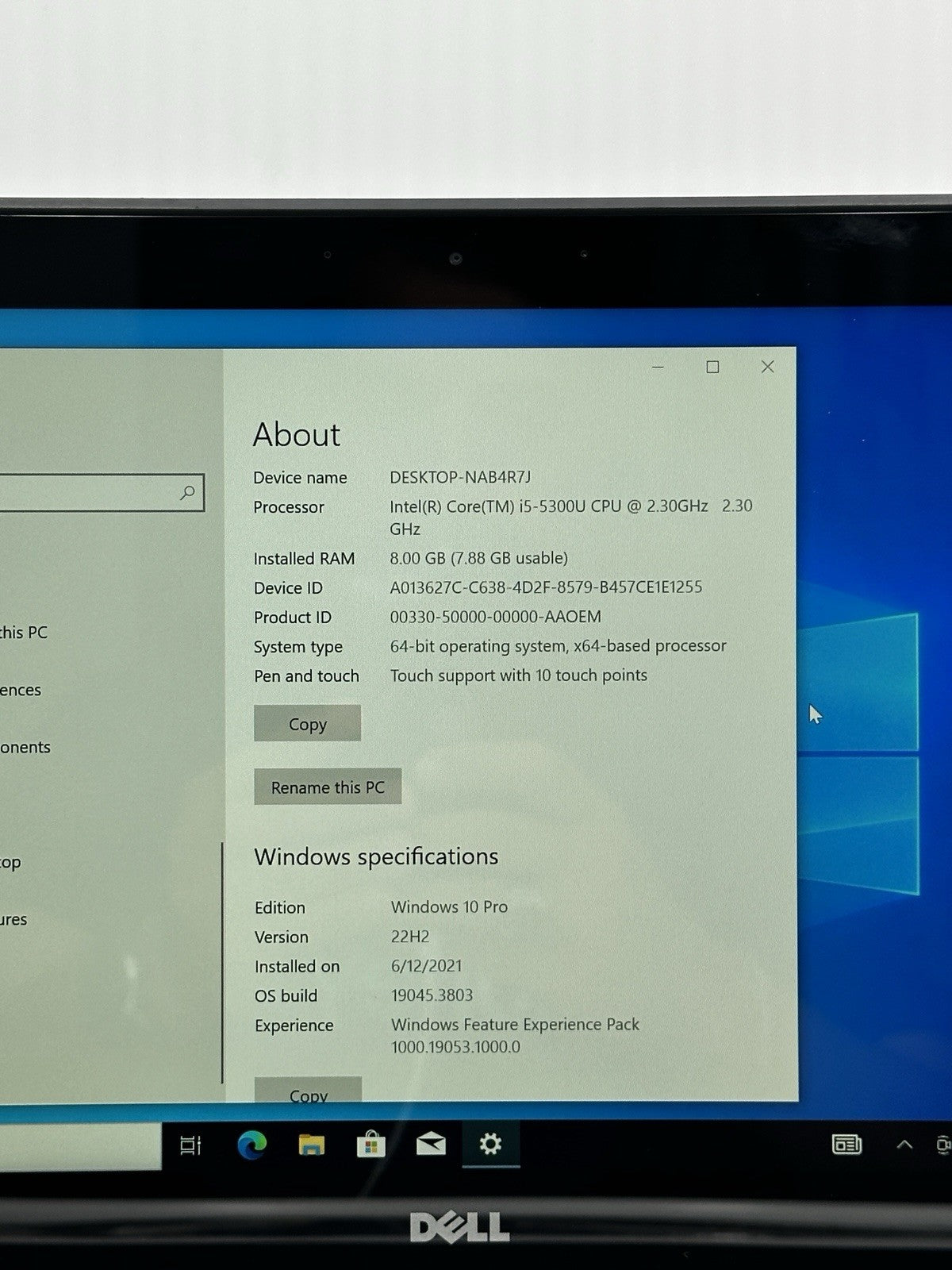Click the Device name label
The width and height of the screenshot is (952, 1270).
[300, 478]
